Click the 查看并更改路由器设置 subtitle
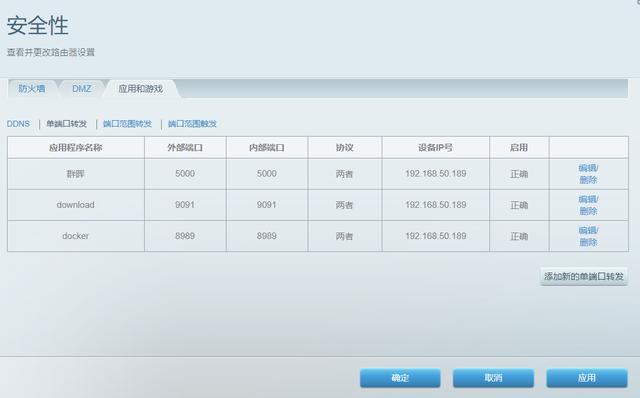 51,52
